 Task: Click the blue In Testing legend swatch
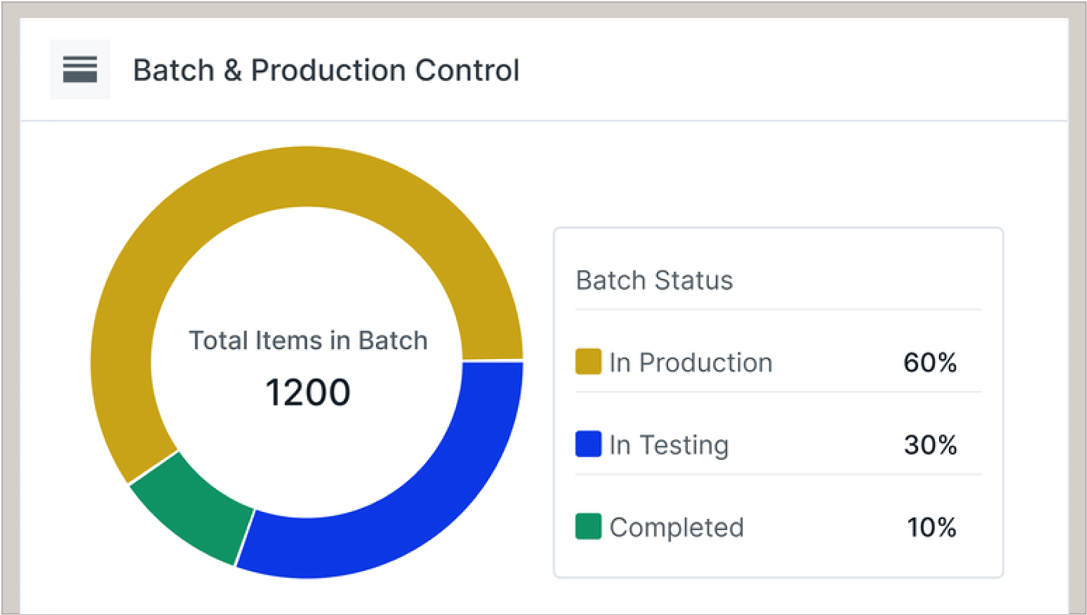point(588,444)
